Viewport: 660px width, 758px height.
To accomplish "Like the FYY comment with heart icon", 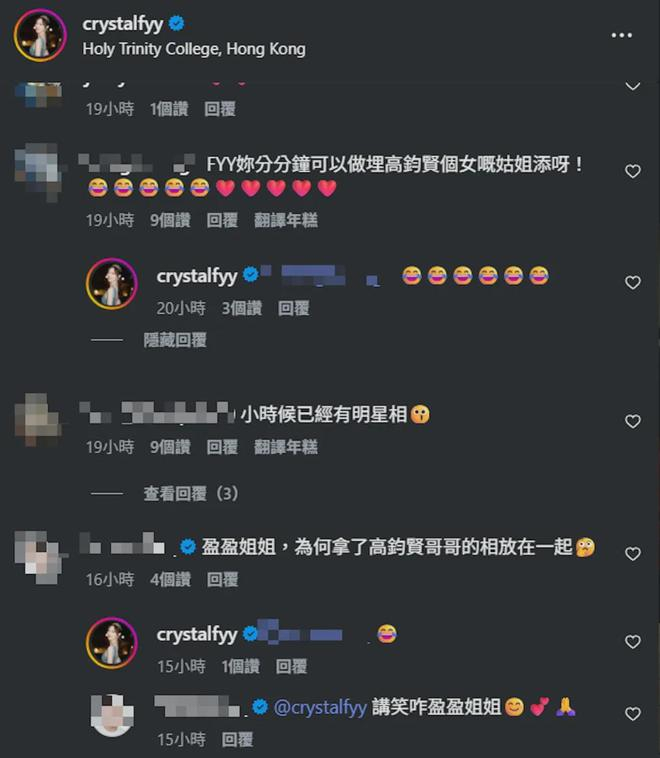I will click(632, 171).
